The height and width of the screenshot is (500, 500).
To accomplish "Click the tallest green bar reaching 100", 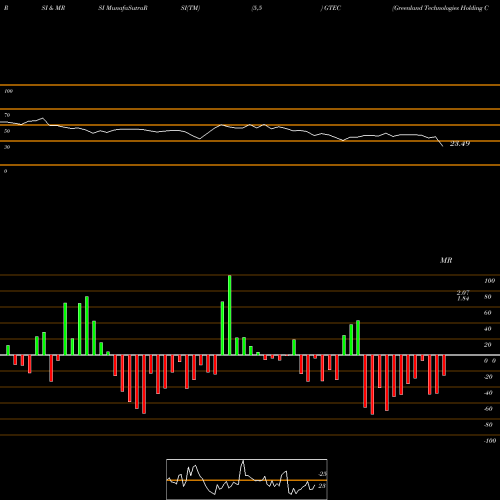I will click(230, 315).
